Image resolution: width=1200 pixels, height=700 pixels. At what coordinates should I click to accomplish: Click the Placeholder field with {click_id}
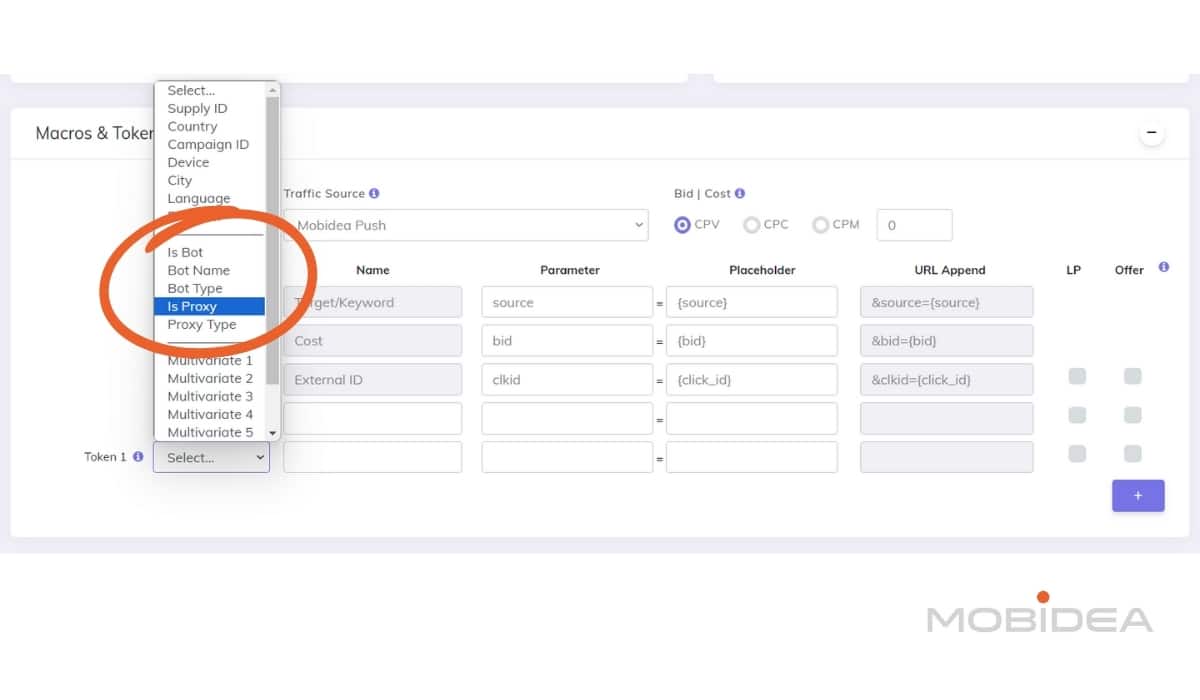coord(752,380)
